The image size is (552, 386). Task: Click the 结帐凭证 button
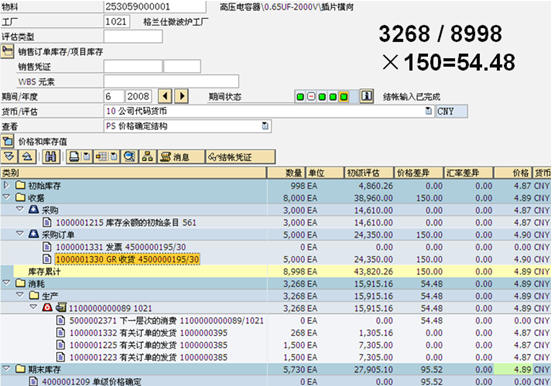(240, 157)
